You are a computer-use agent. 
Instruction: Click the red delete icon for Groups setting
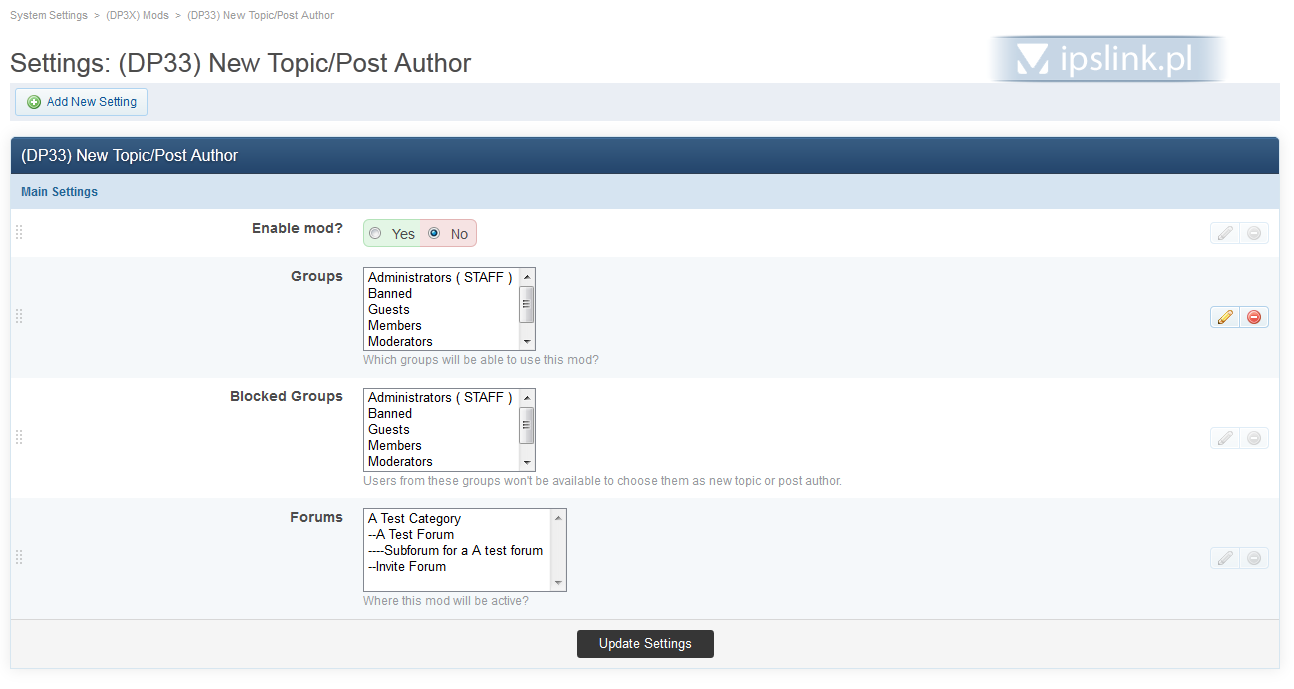[1254, 317]
